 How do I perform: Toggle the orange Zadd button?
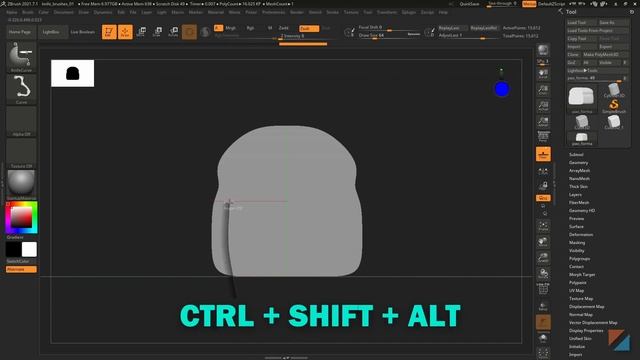pos(309,28)
